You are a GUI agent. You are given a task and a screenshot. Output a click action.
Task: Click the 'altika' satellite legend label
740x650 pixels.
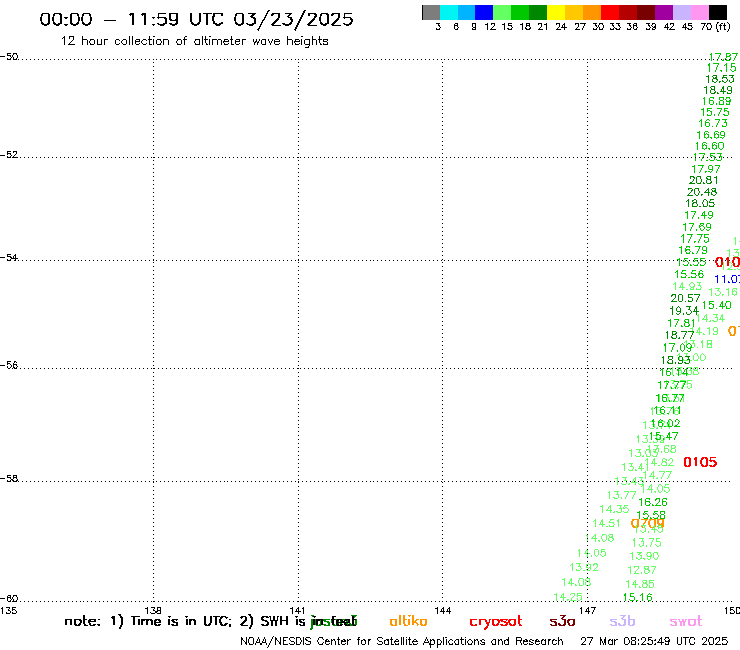tap(408, 621)
